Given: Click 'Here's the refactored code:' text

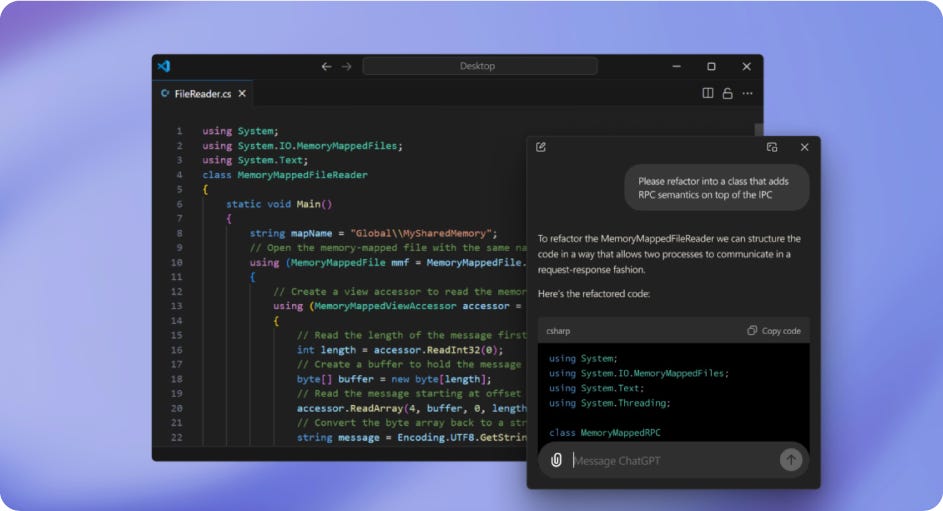Looking at the screenshot, I should click(x=594, y=293).
